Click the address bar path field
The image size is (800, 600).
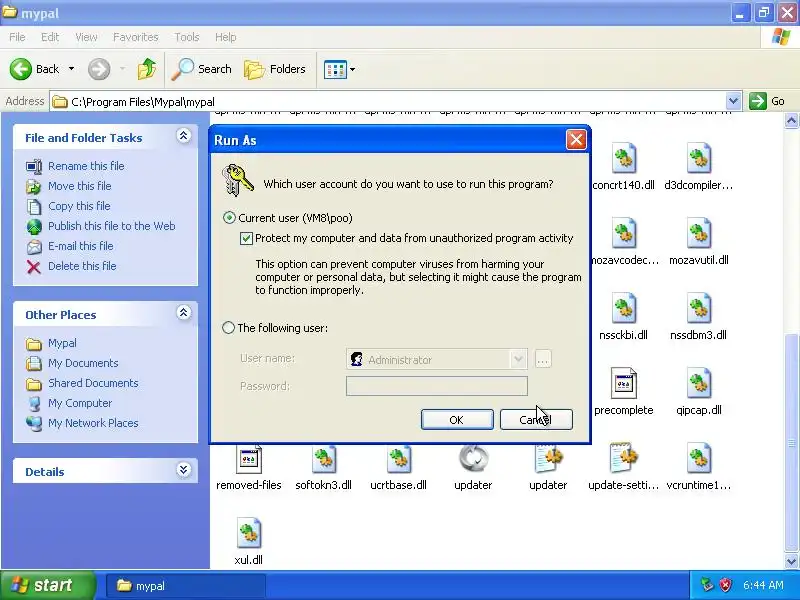coord(388,102)
